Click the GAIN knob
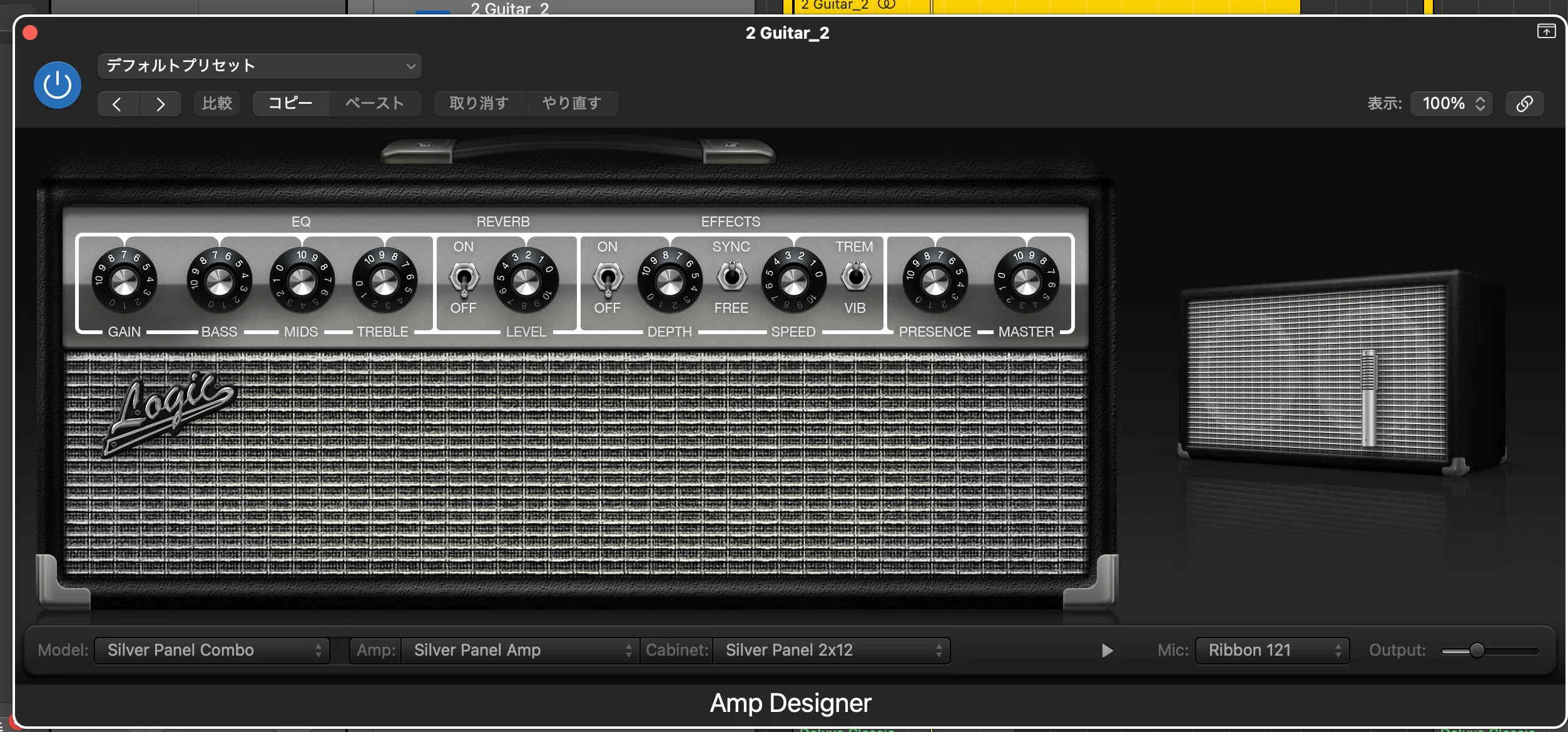The image size is (1568, 732). [x=124, y=280]
